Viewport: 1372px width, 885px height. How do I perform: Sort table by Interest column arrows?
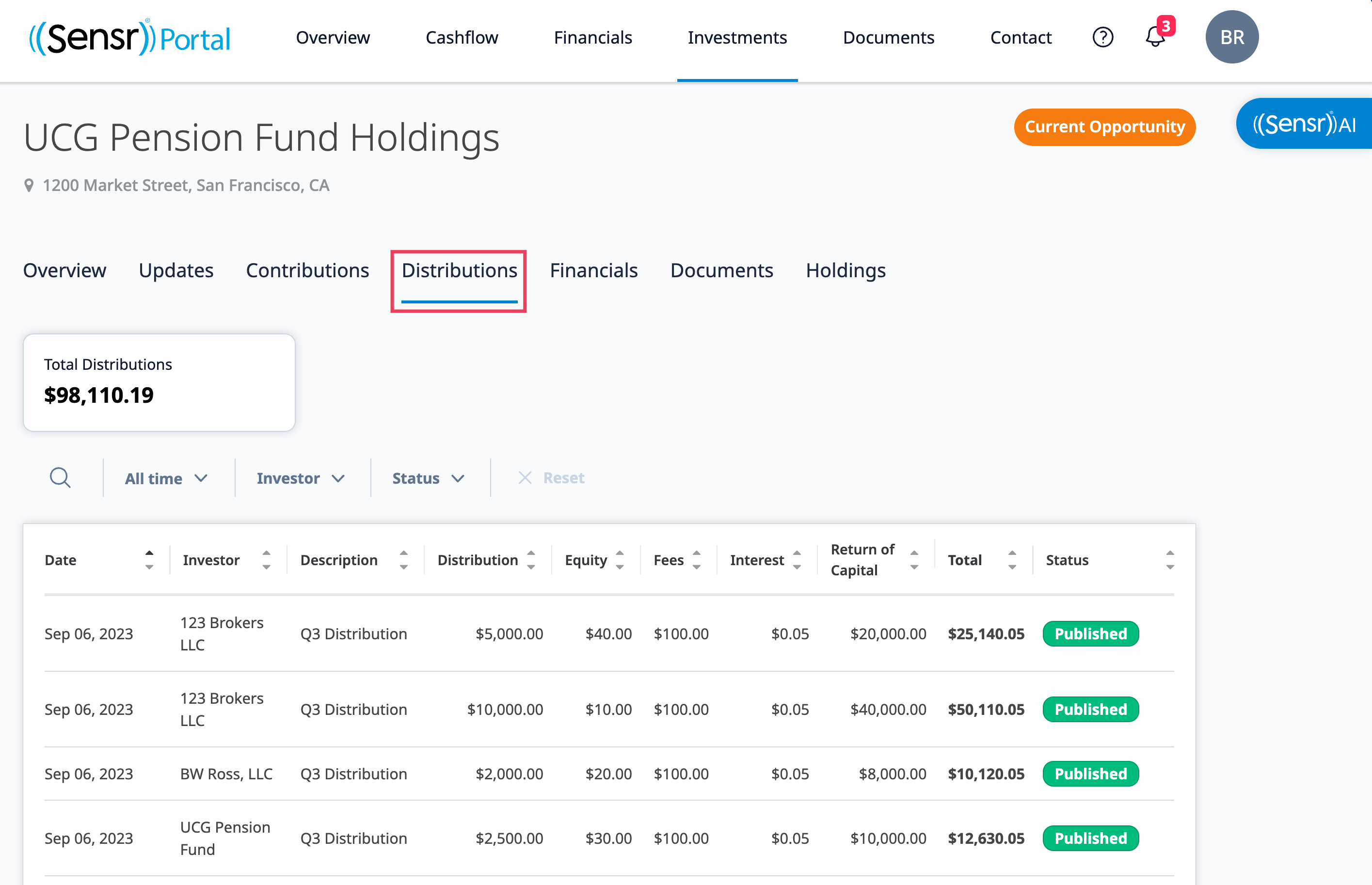coord(797,560)
